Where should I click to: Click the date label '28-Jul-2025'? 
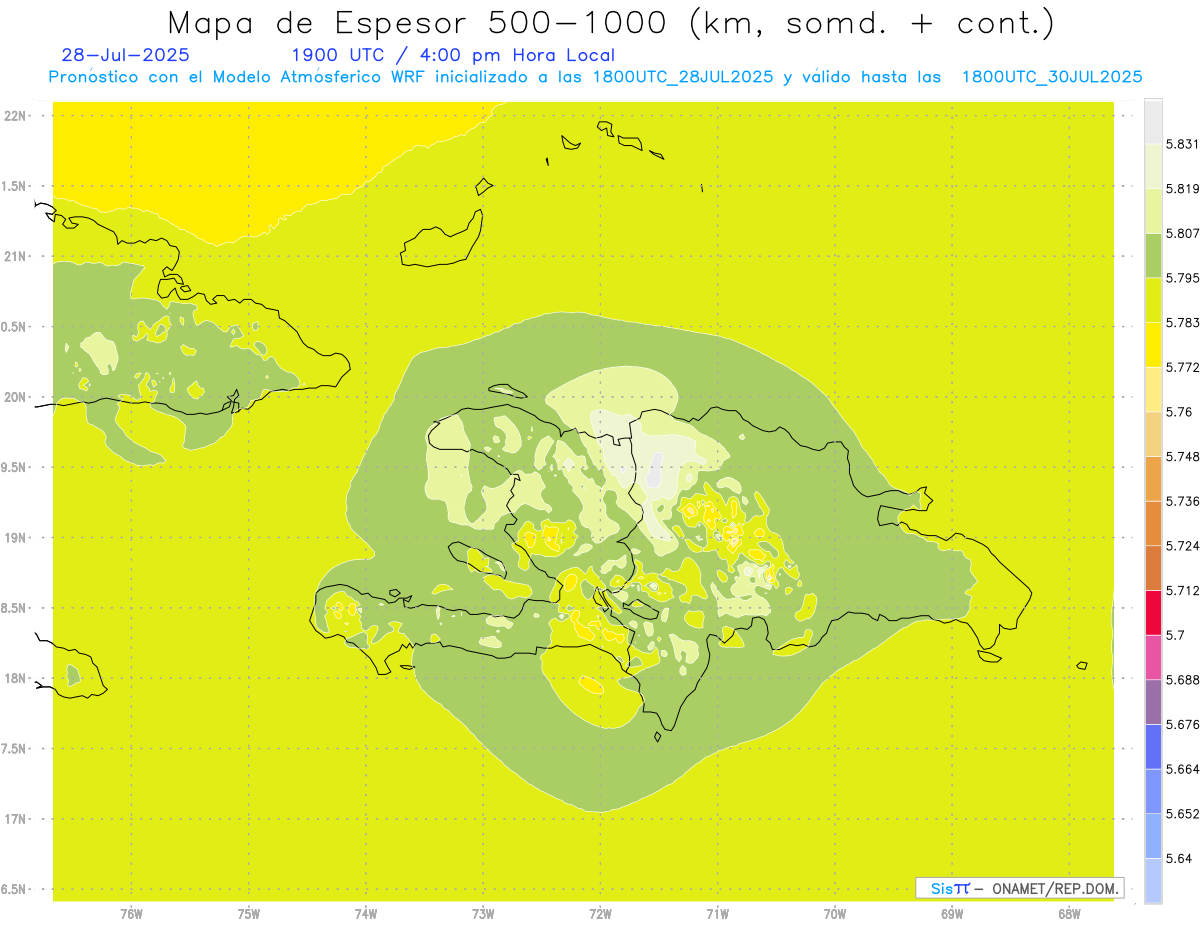125,56
